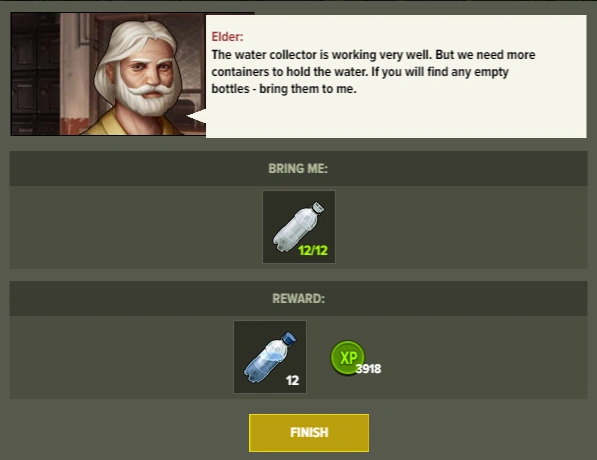
Task: Click the FINISH button
Action: point(309,433)
